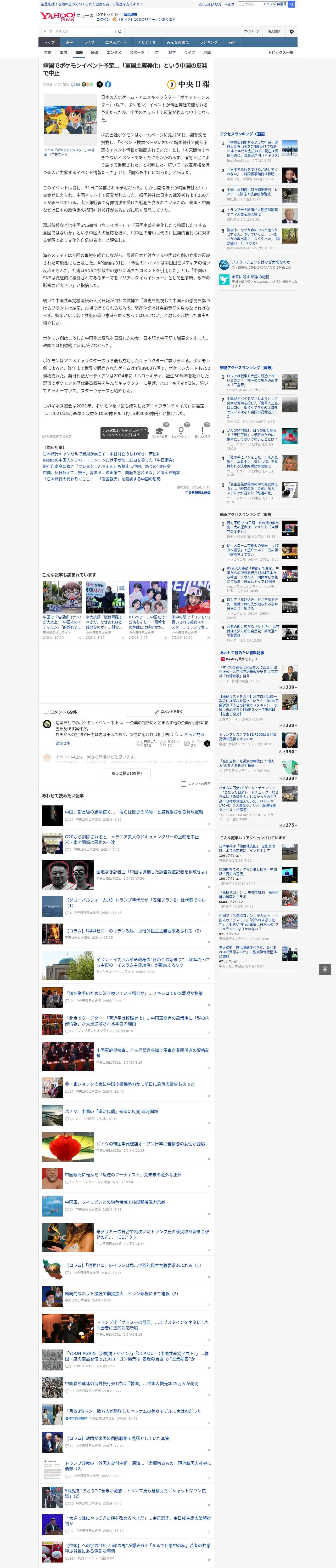This screenshot has width=336, height=1568.
Task: Click the Pokémon article image thumbnail
Action: click(70, 119)
